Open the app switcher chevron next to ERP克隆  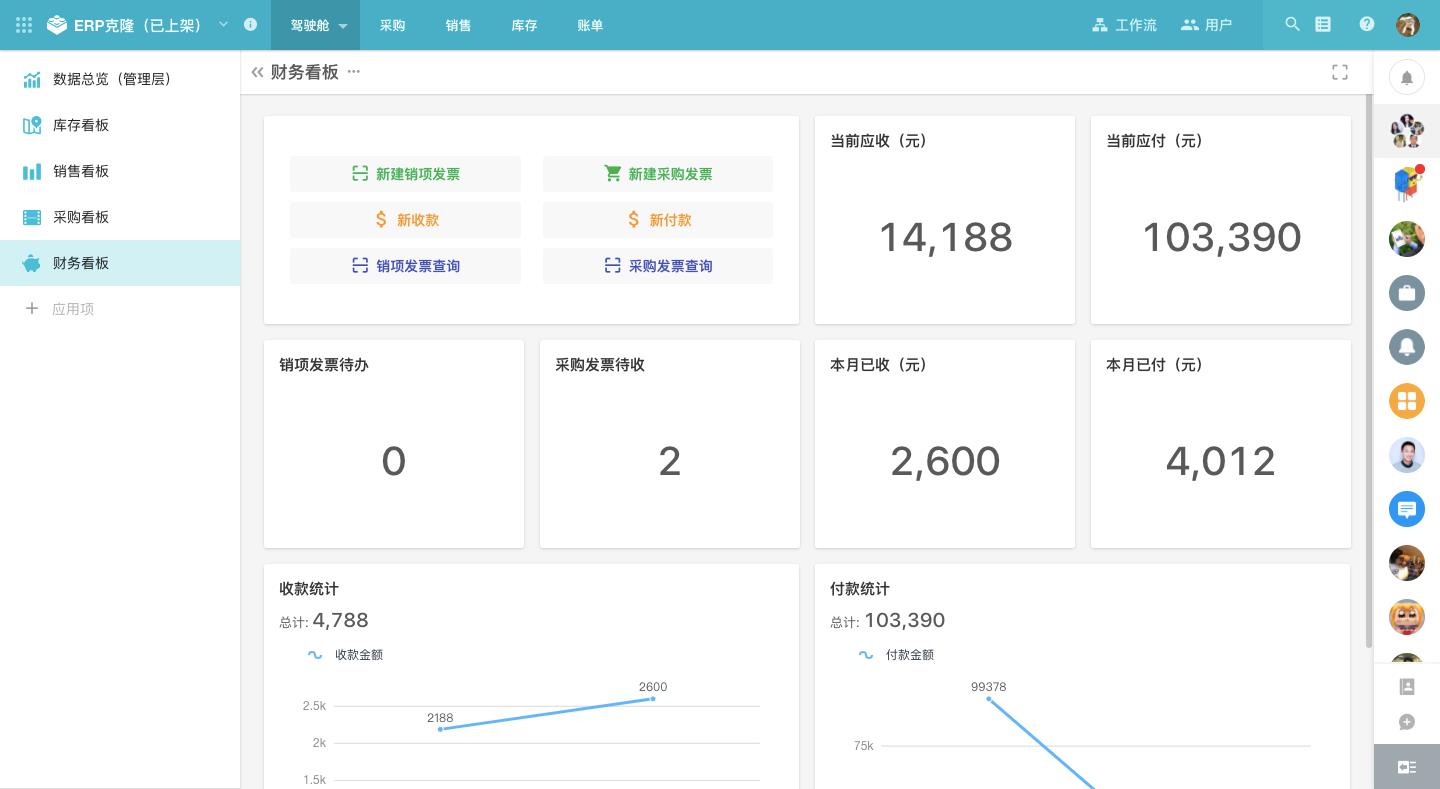pyautogui.click(x=223, y=25)
